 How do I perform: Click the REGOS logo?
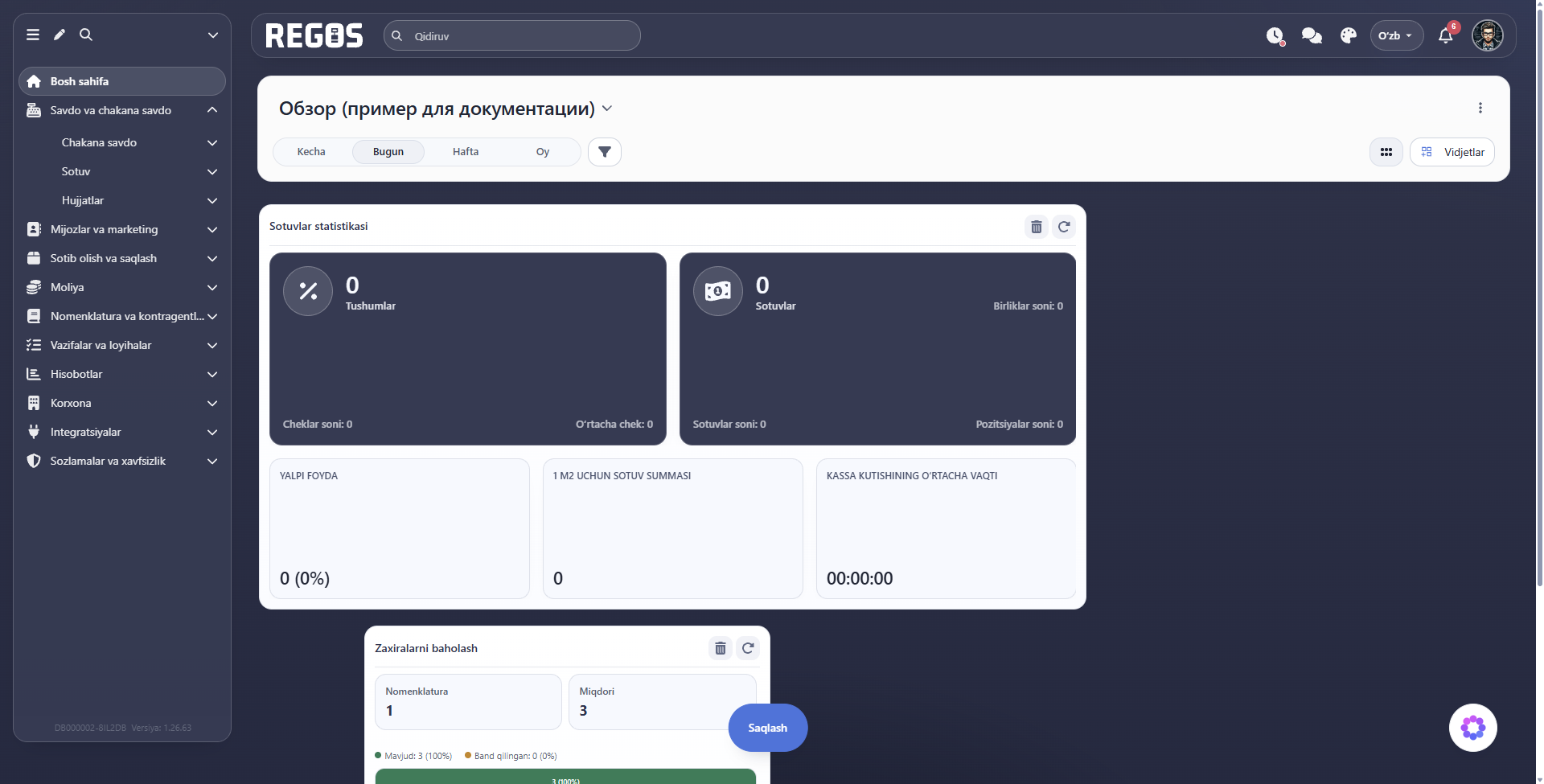pos(314,35)
